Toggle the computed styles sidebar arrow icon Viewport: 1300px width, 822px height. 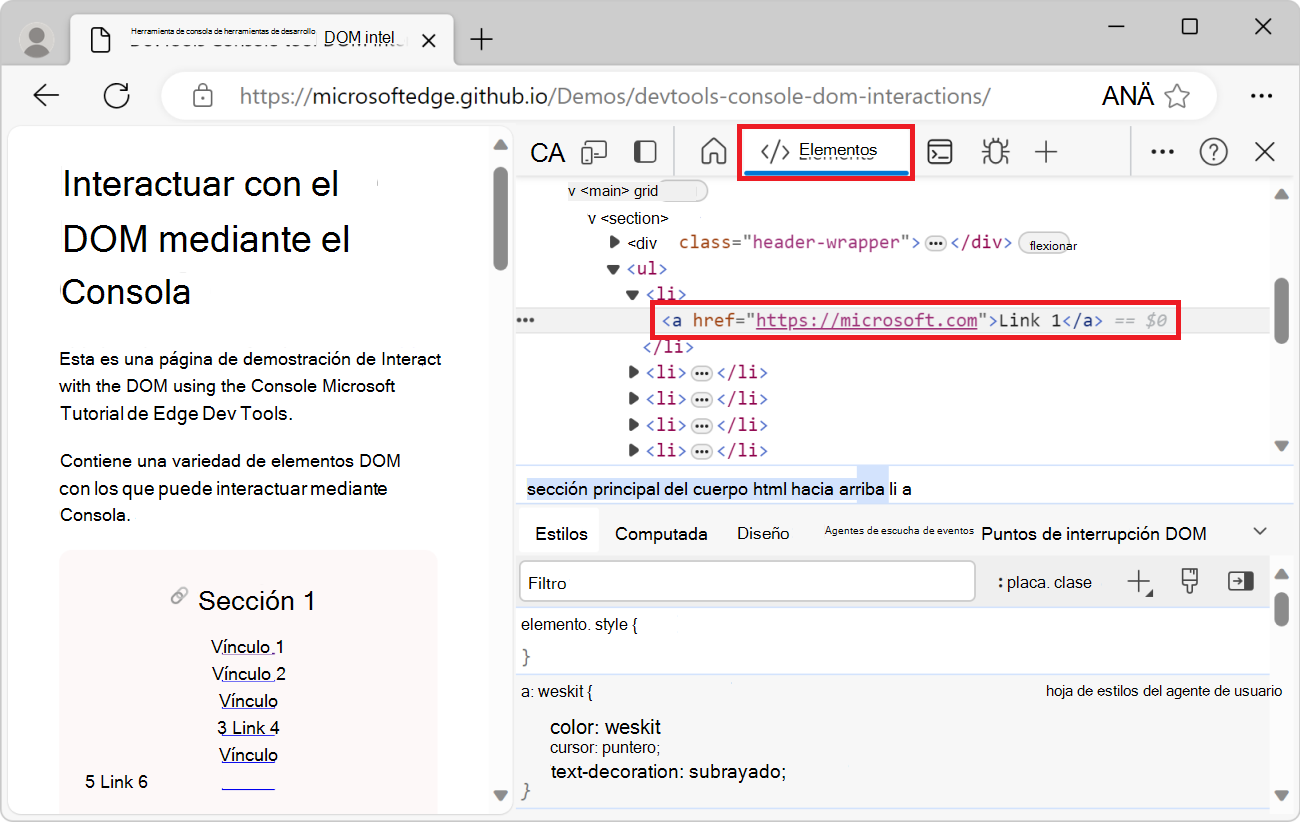[1240, 581]
